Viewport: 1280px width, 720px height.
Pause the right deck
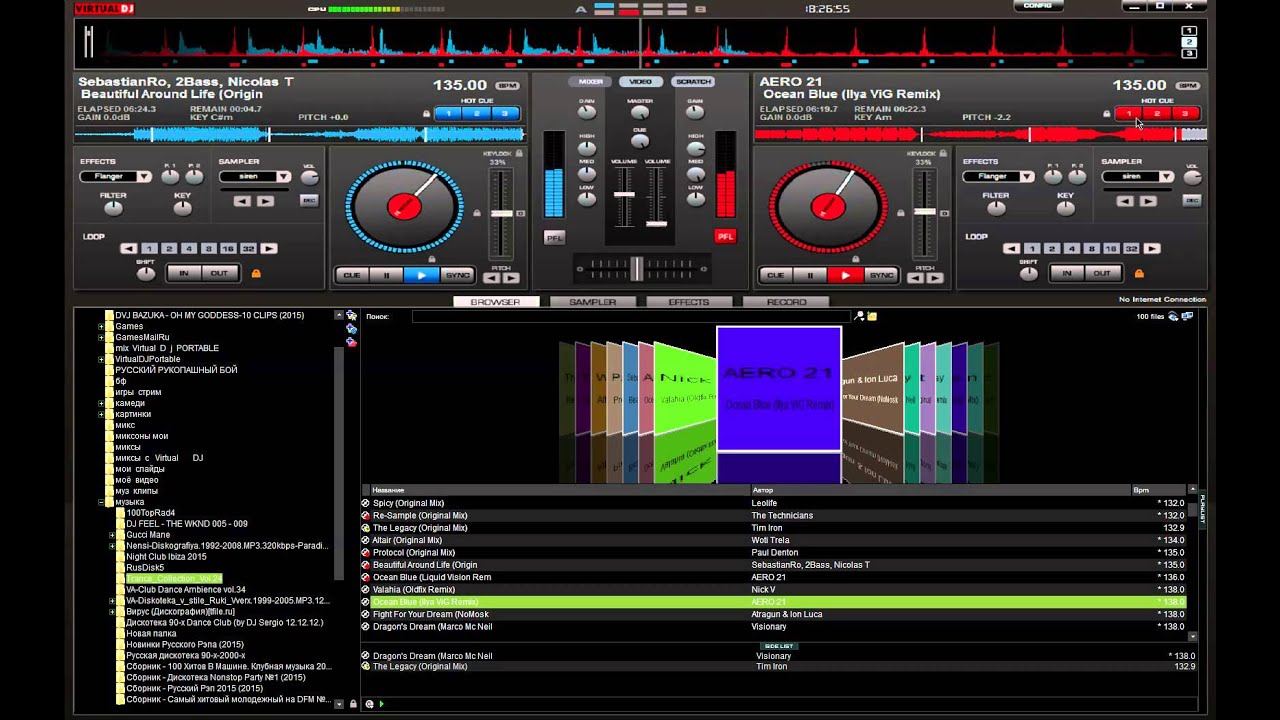pos(811,275)
